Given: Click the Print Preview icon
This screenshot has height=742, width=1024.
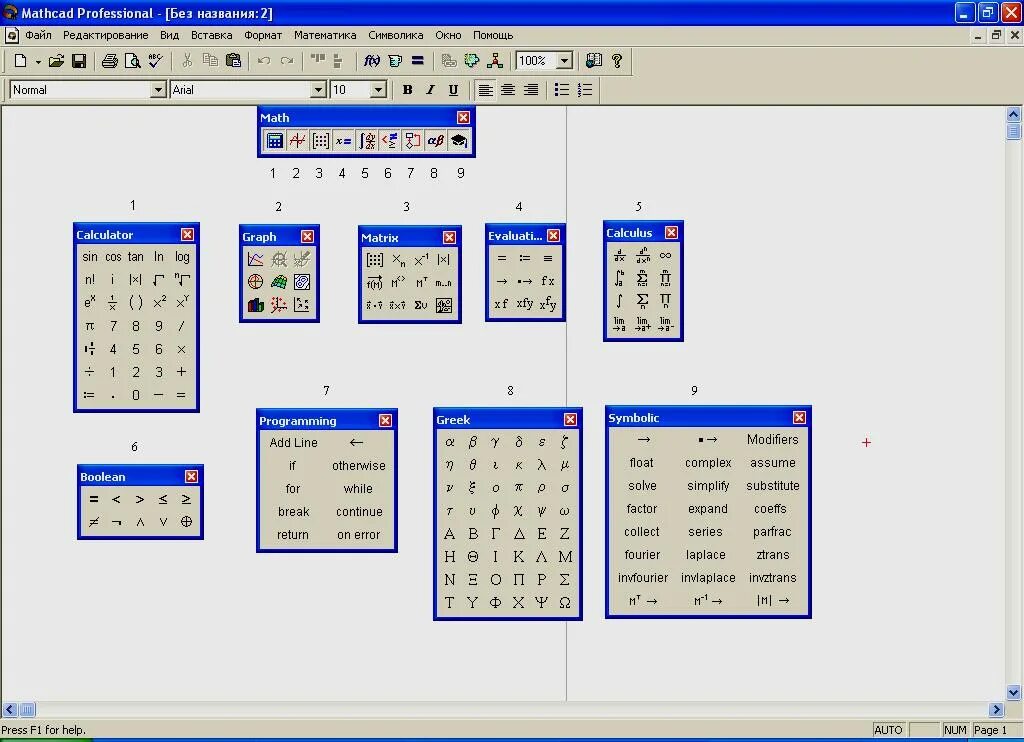Looking at the screenshot, I should pos(133,61).
